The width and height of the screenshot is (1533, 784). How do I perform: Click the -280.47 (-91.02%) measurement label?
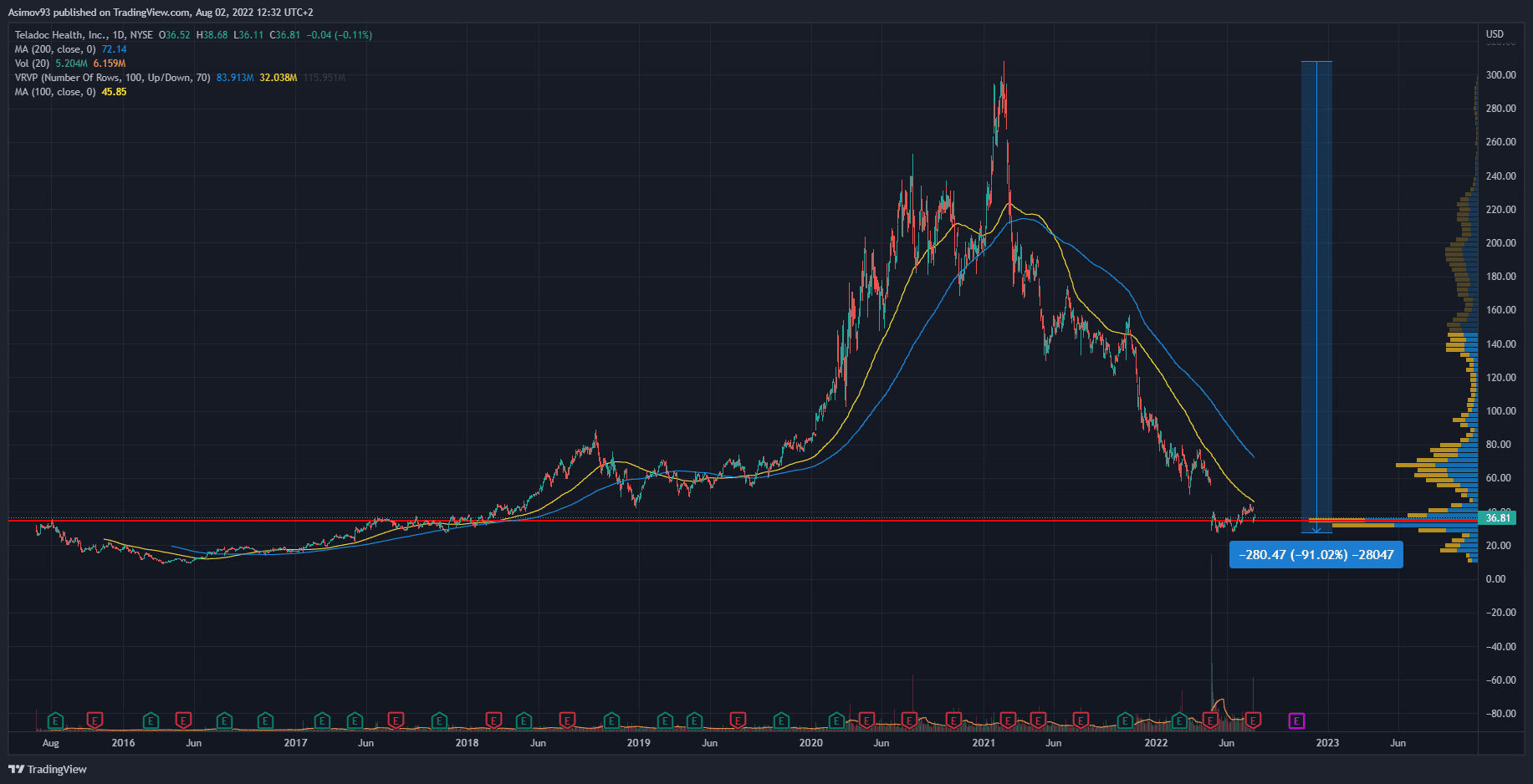pyautogui.click(x=1316, y=555)
